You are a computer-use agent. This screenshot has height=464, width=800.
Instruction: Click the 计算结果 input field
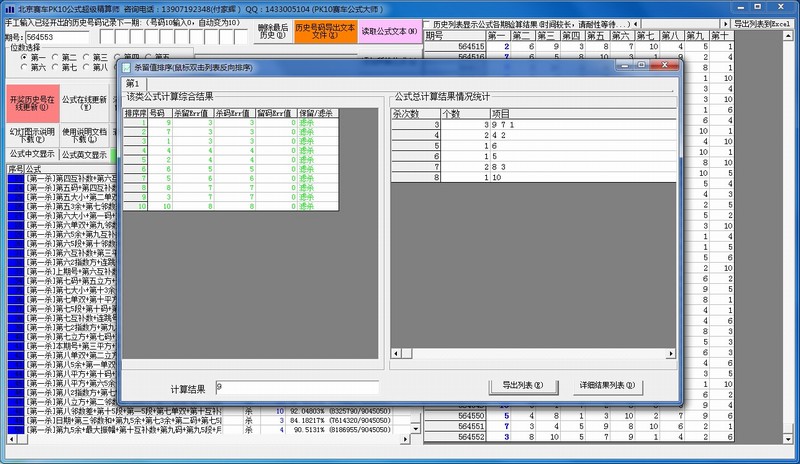[x=295, y=387]
